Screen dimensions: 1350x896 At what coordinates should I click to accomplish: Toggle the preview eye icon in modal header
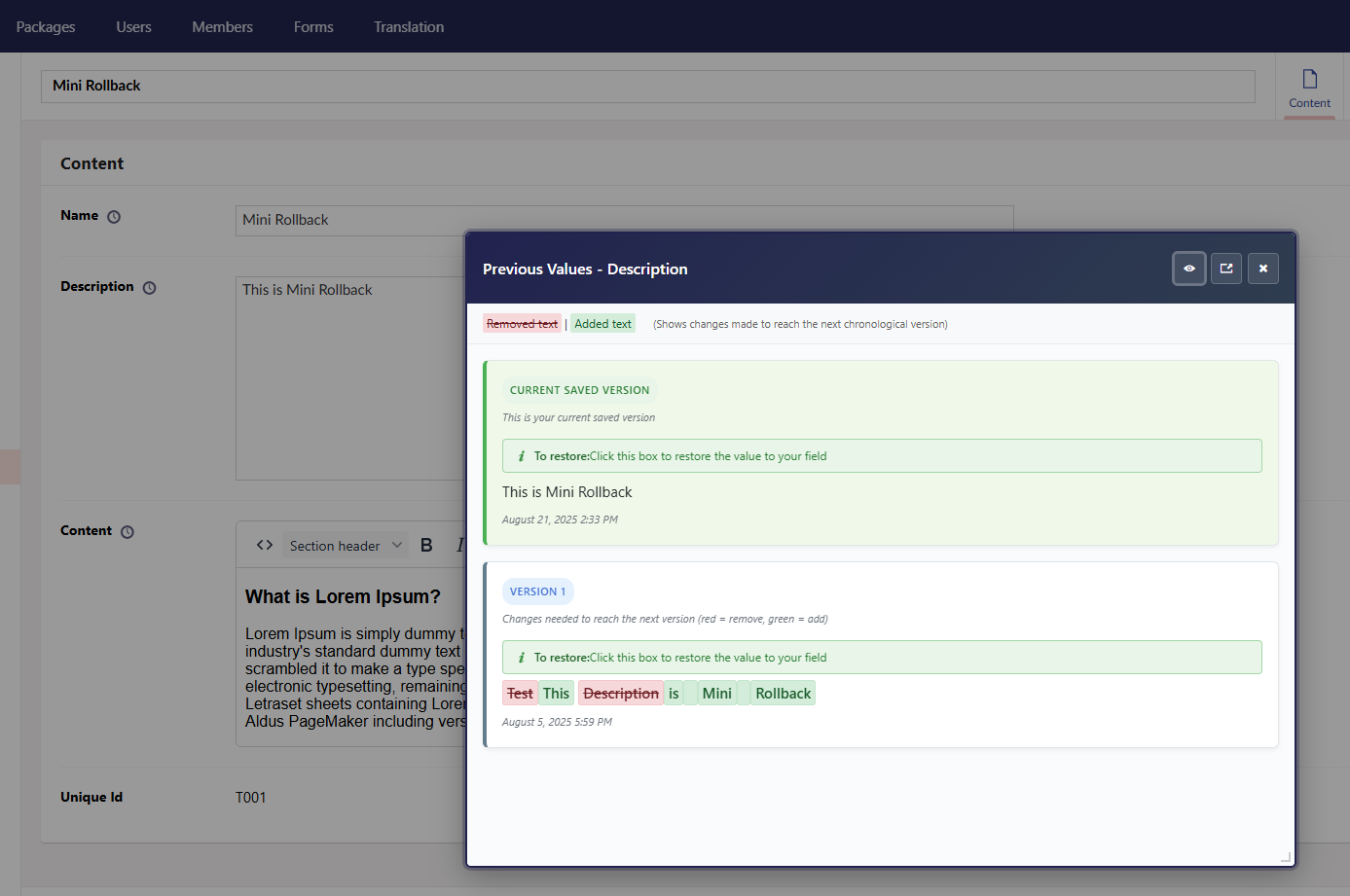(x=1188, y=268)
